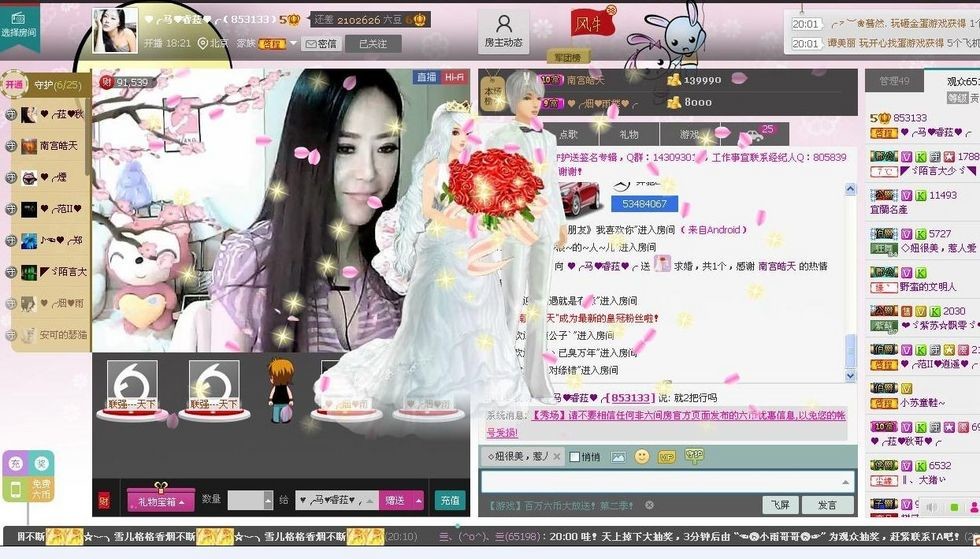980x559 pixels.
Task: Click the 财 wealth counter 91,539
Action: coord(125,82)
